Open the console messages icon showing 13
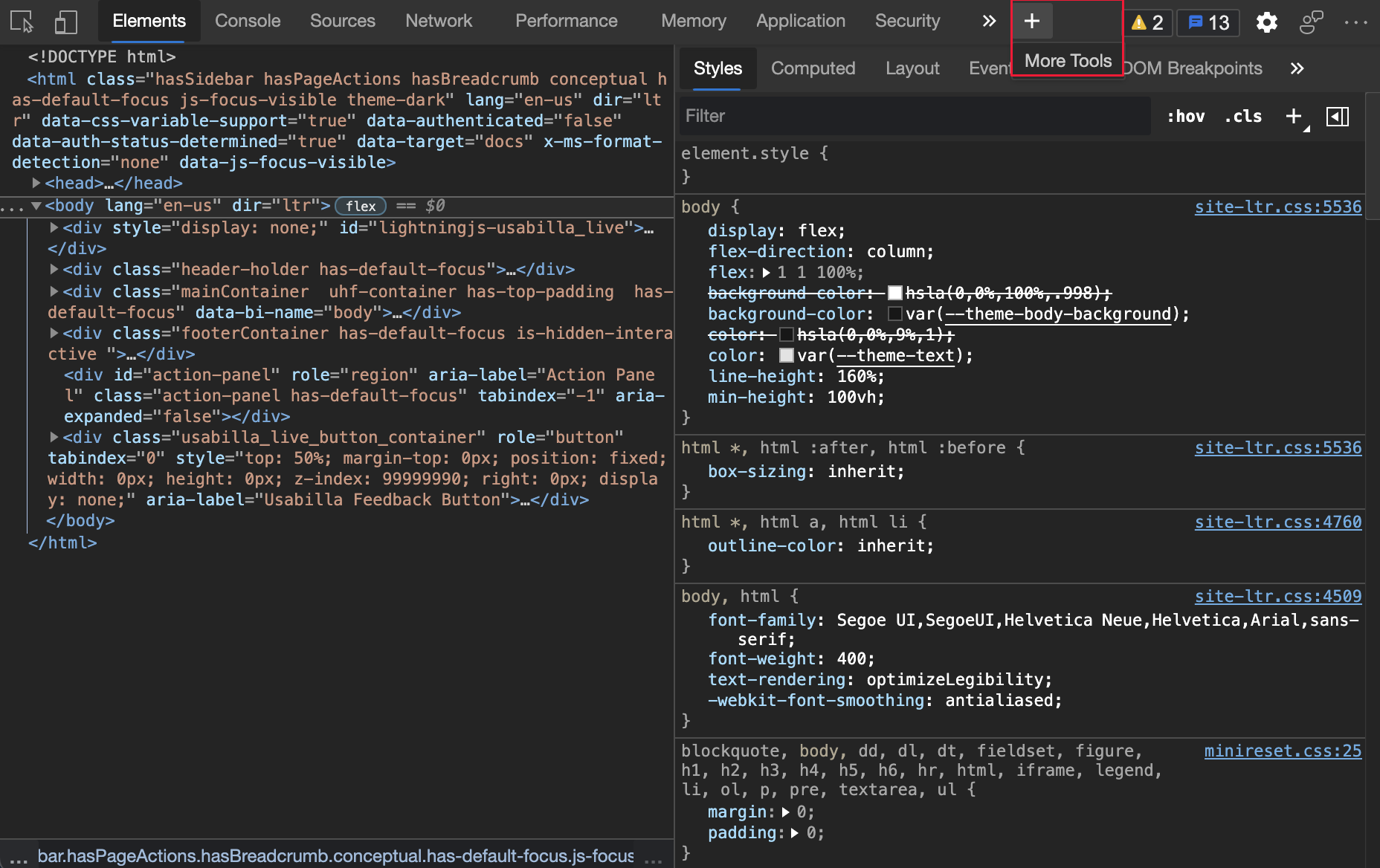This screenshot has width=1380, height=868. point(1206,22)
